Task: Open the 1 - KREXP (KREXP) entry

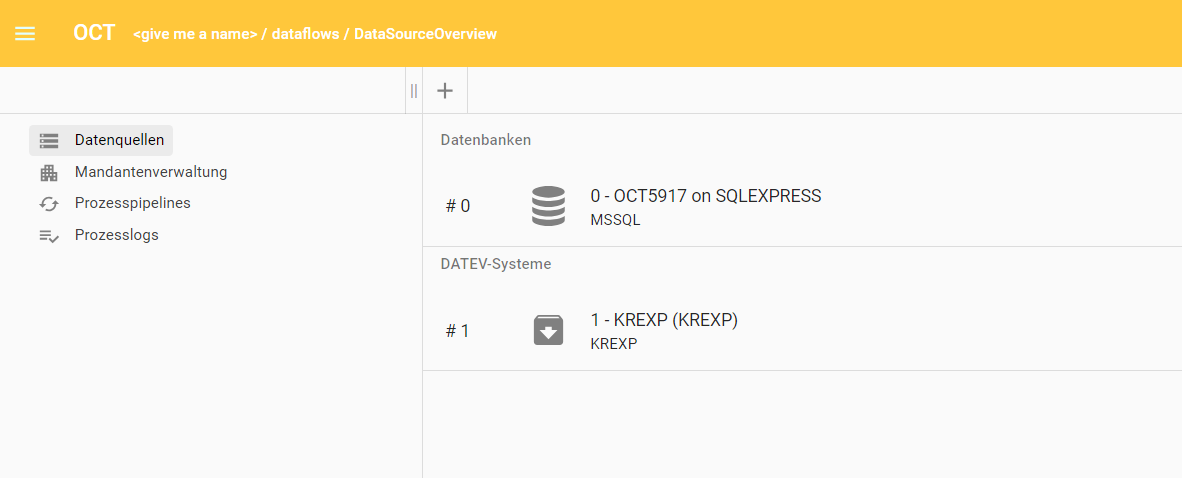Action: [x=664, y=320]
